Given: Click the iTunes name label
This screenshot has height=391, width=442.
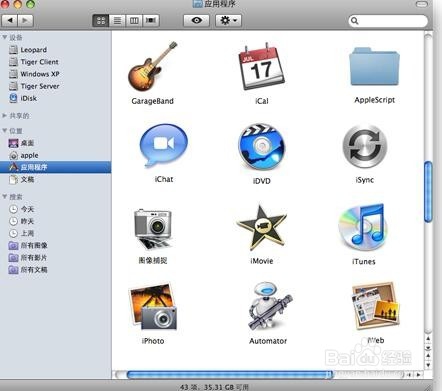Looking at the screenshot, I should (364, 262).
